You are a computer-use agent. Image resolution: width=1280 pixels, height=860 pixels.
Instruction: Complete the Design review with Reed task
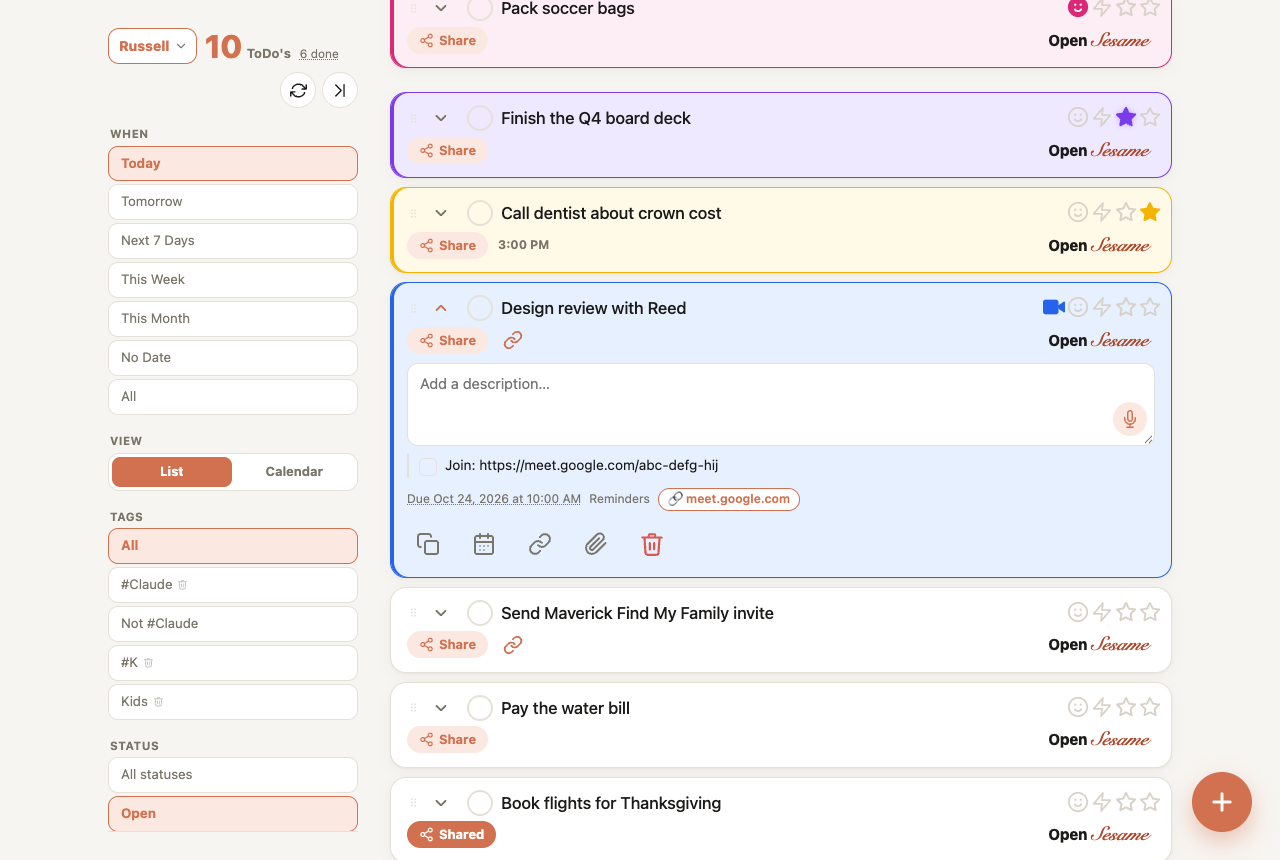(x=480, y=308)
